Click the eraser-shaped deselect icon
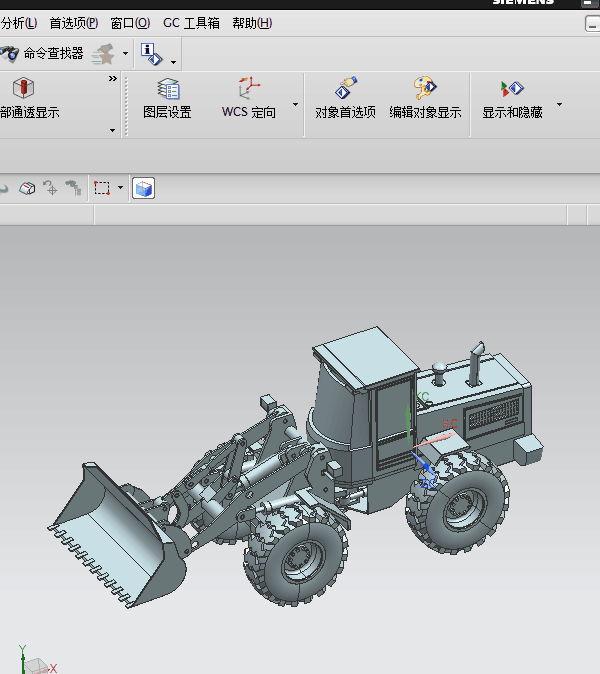The height and width of the screenshot is (674, 600). click(x=27, y=188)
